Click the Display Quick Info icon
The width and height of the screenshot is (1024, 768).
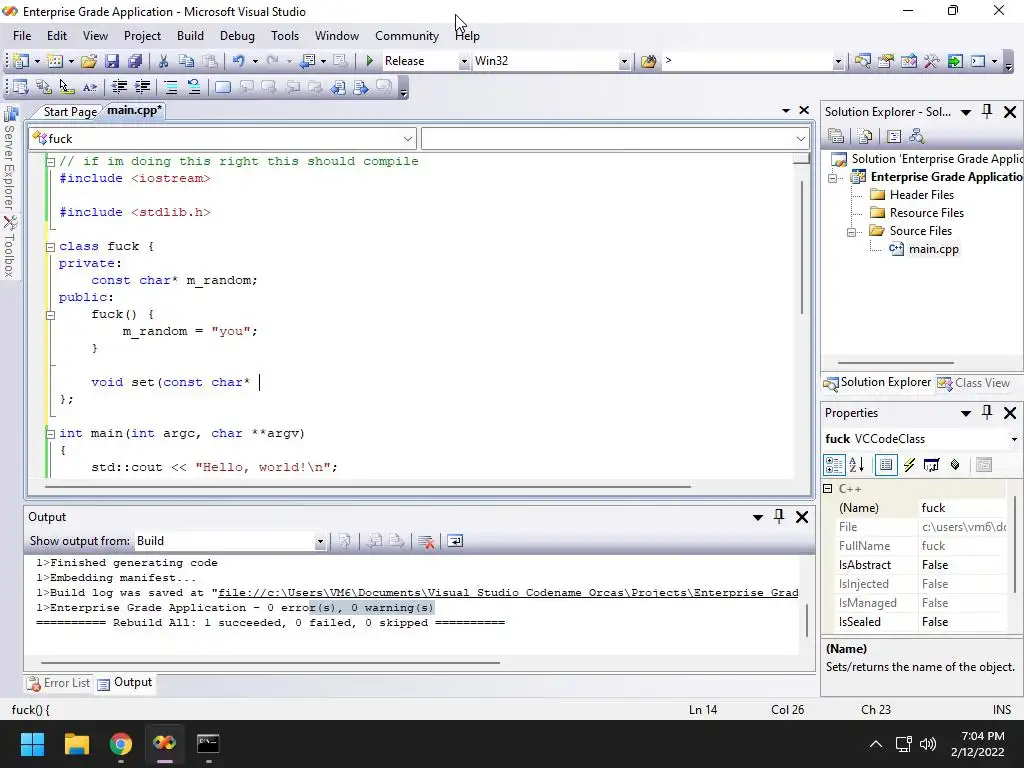67,87
